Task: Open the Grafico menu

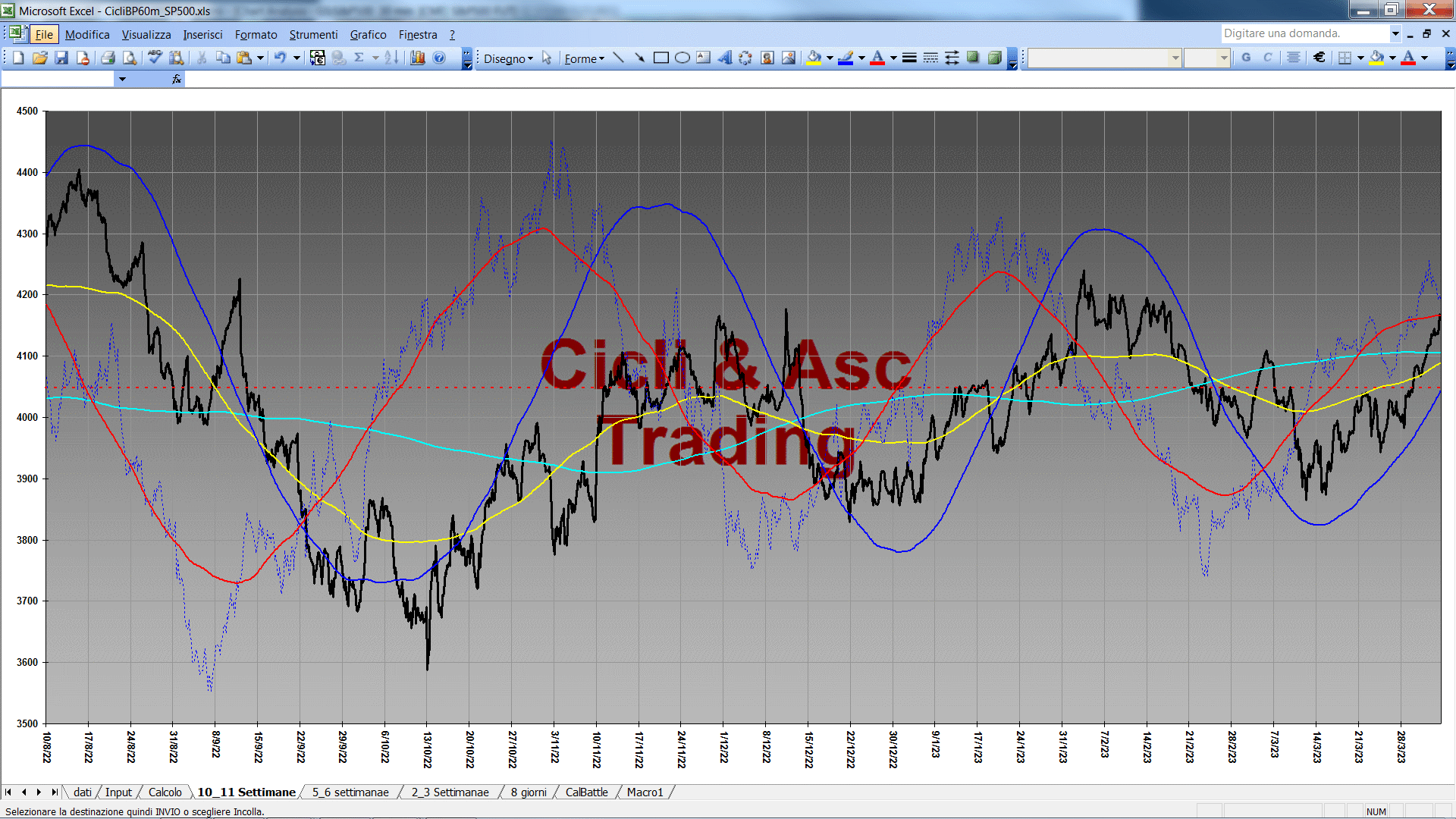Action: (x=368, y=34)
